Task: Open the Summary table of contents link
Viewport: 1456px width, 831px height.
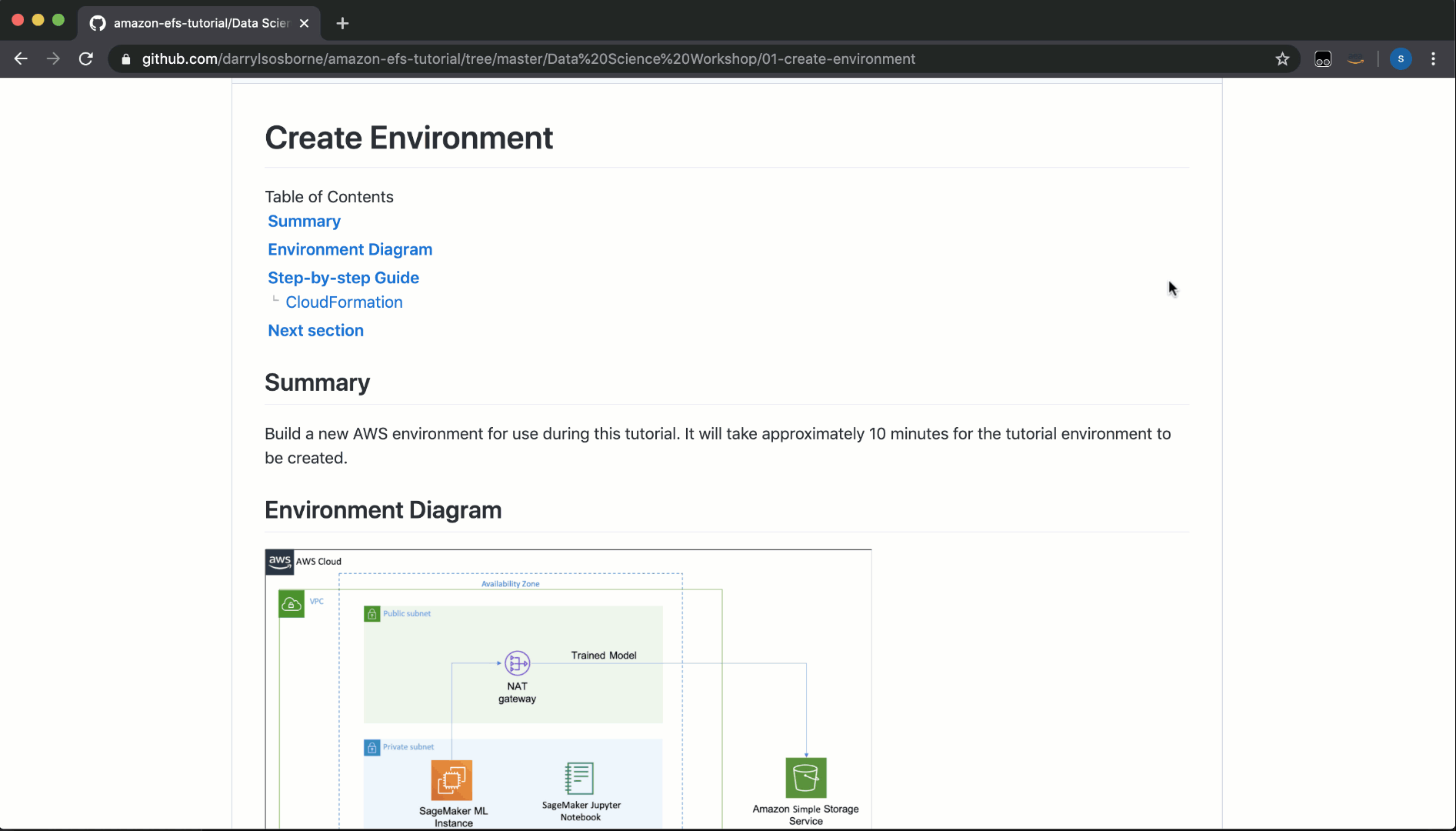Action: pos(304,222)
